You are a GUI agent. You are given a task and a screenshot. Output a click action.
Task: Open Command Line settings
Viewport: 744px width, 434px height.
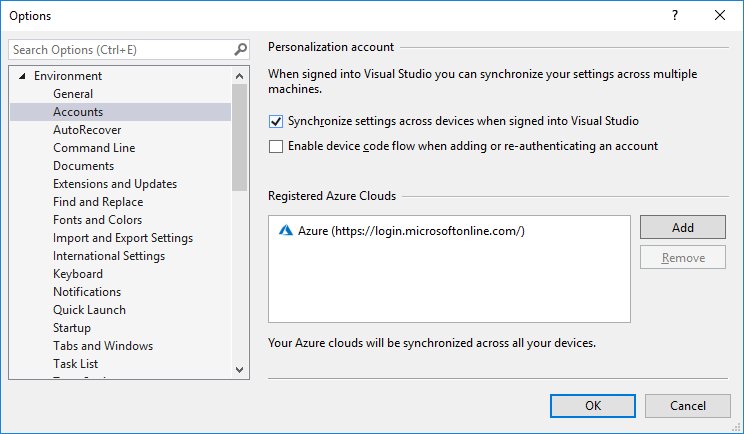(x=94, y=148)
